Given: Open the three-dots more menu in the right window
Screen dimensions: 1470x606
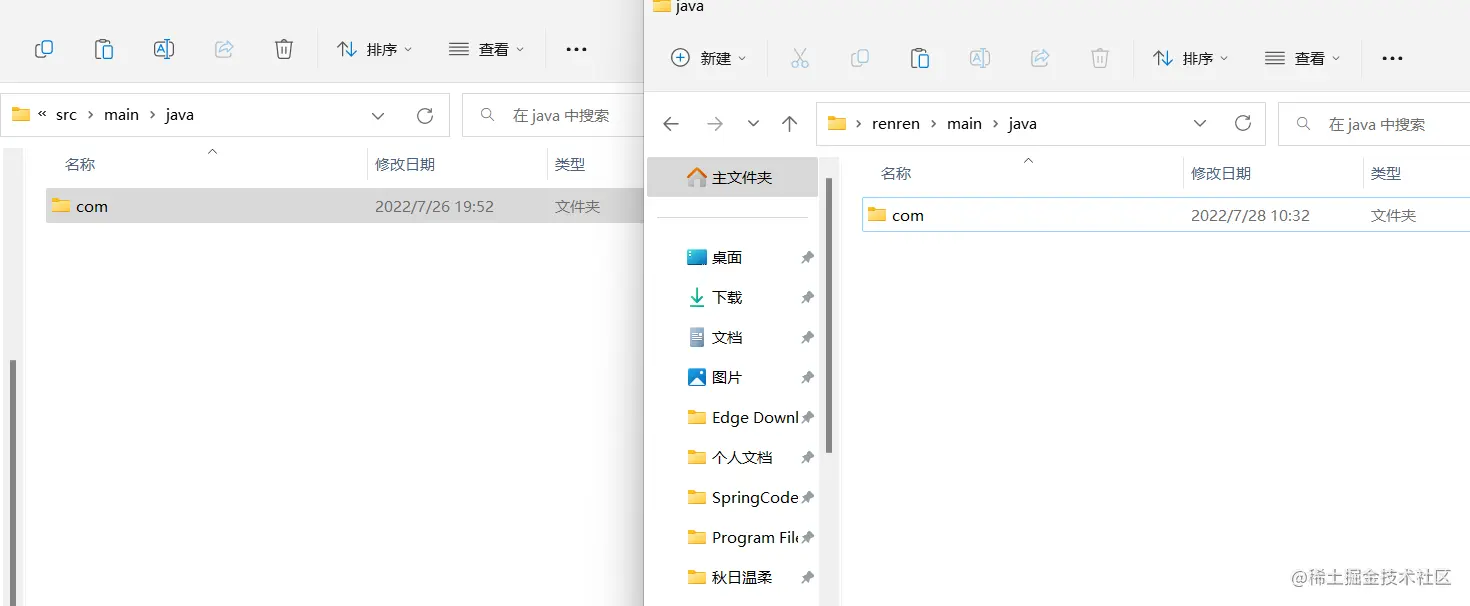Looking at the screenshot, I should pos(1392,58).
